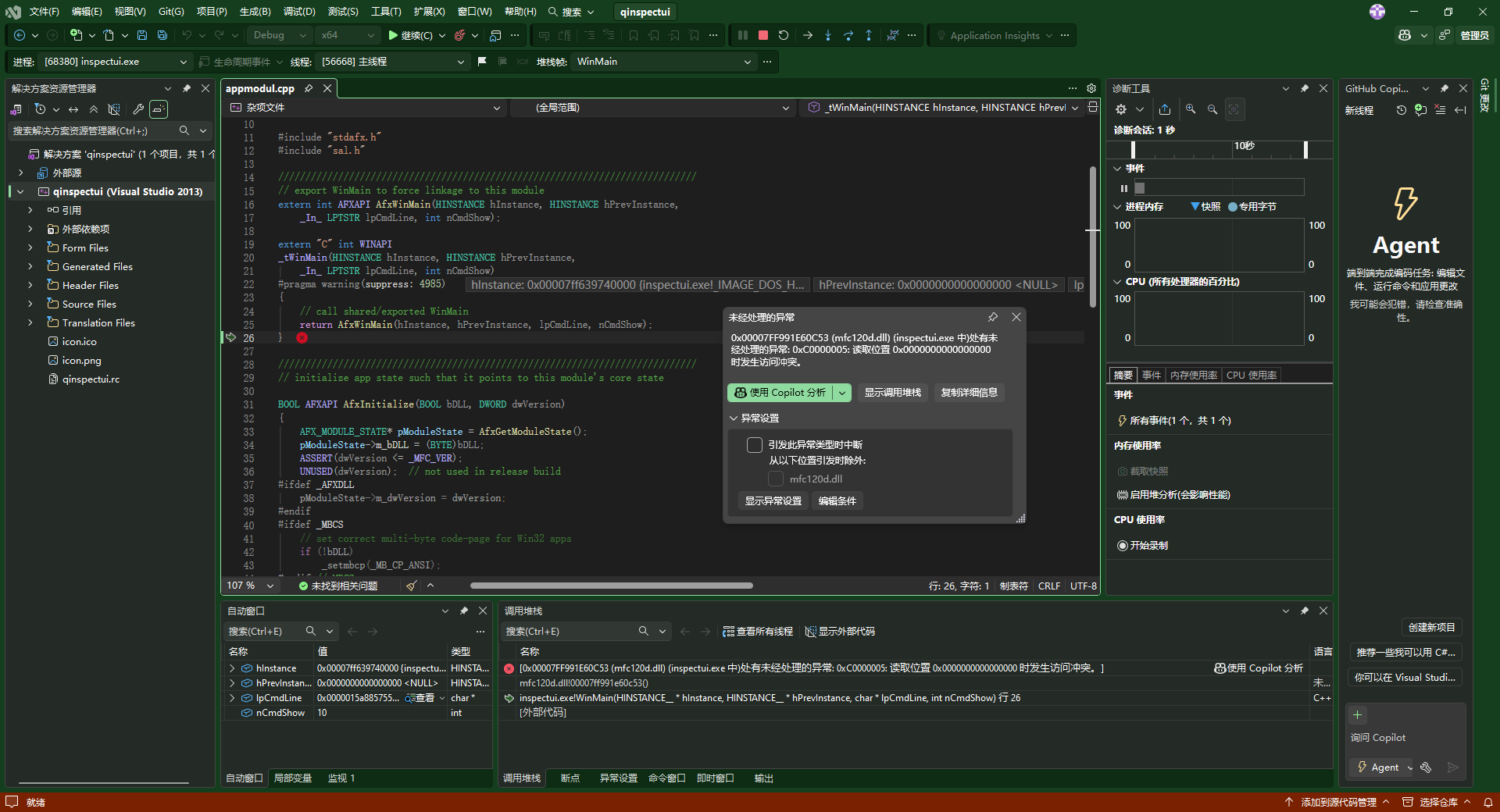Click the Copilot badge icon near 管理员

click(1405, 35)
